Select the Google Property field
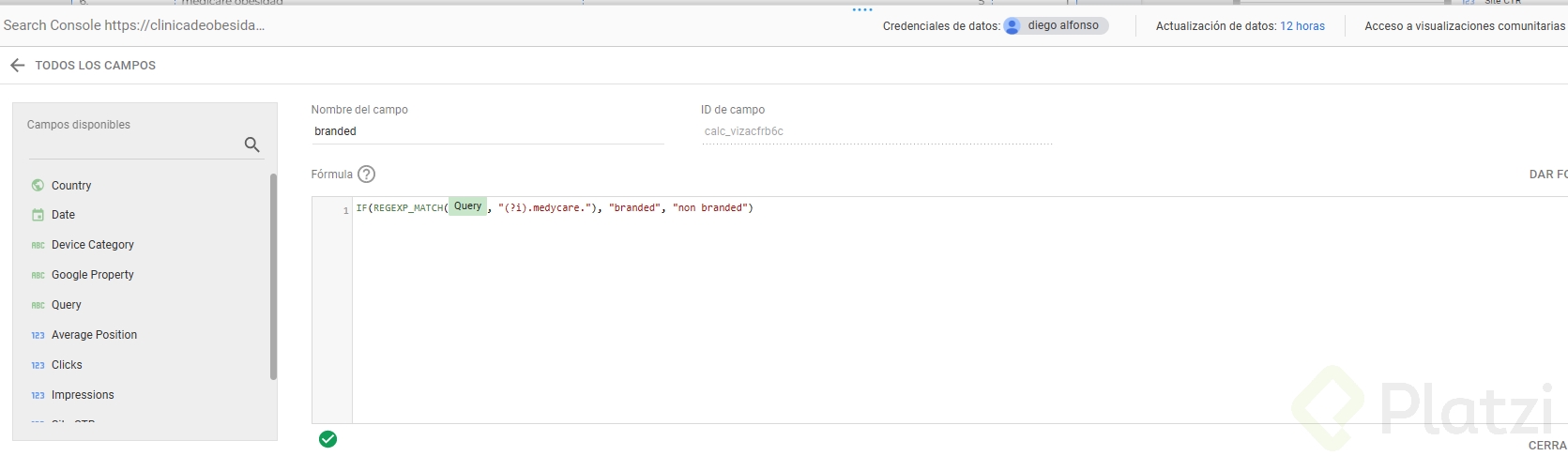Image resolution: width=1568 pixels, height=456 pixels. [x=93, y=275]
